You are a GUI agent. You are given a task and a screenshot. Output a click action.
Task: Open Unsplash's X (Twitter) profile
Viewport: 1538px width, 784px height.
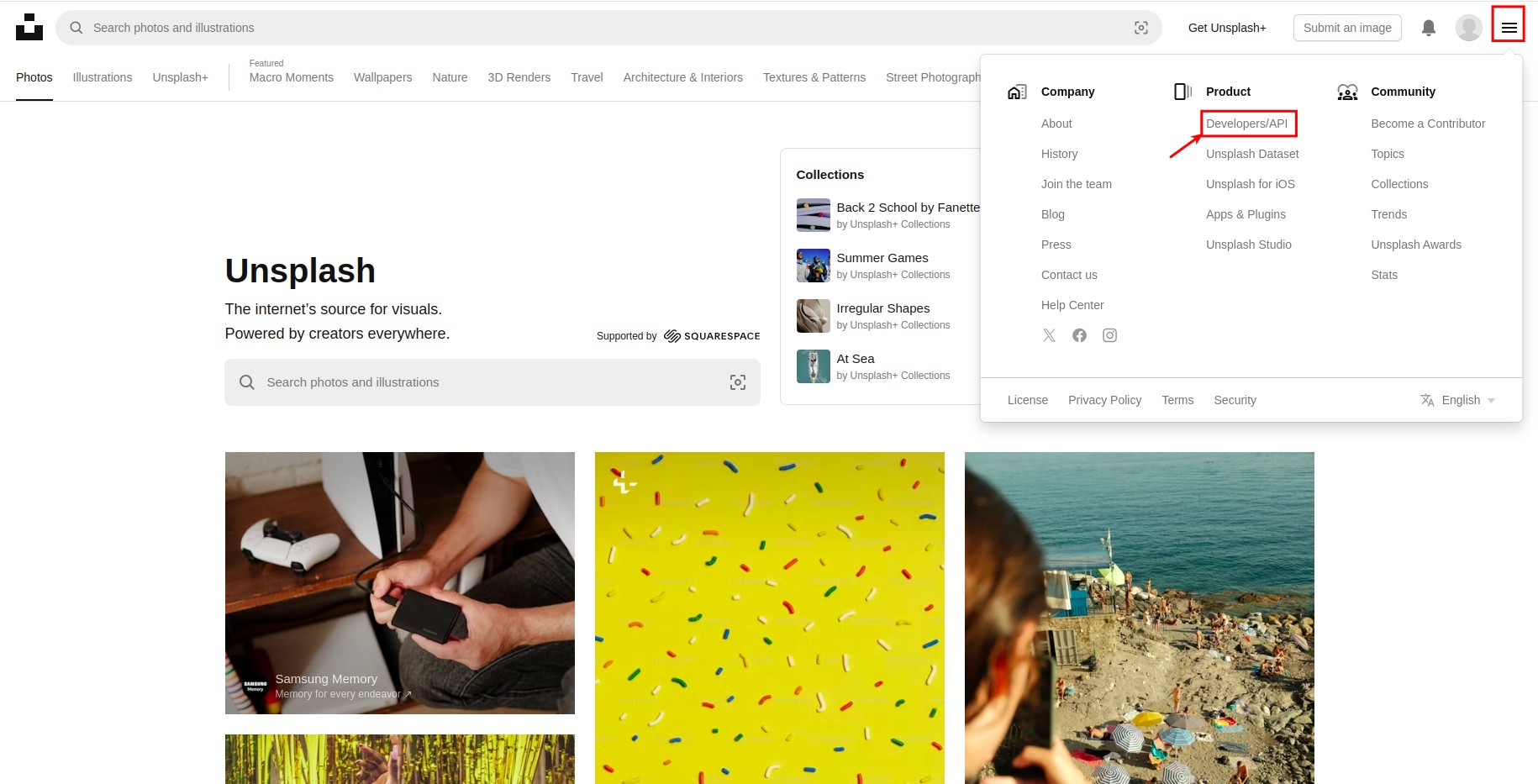tap(1050, 335)
